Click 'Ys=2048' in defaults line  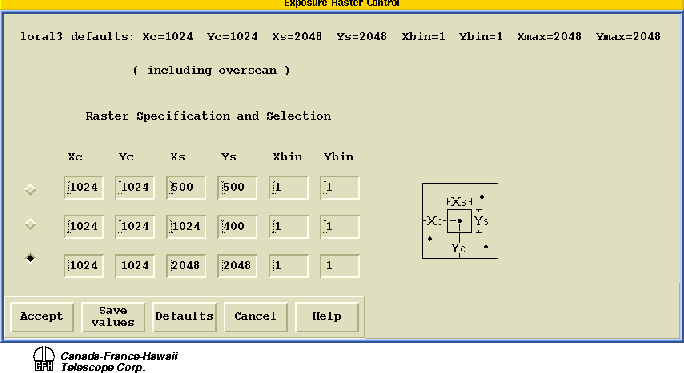[x=362, y=36]
